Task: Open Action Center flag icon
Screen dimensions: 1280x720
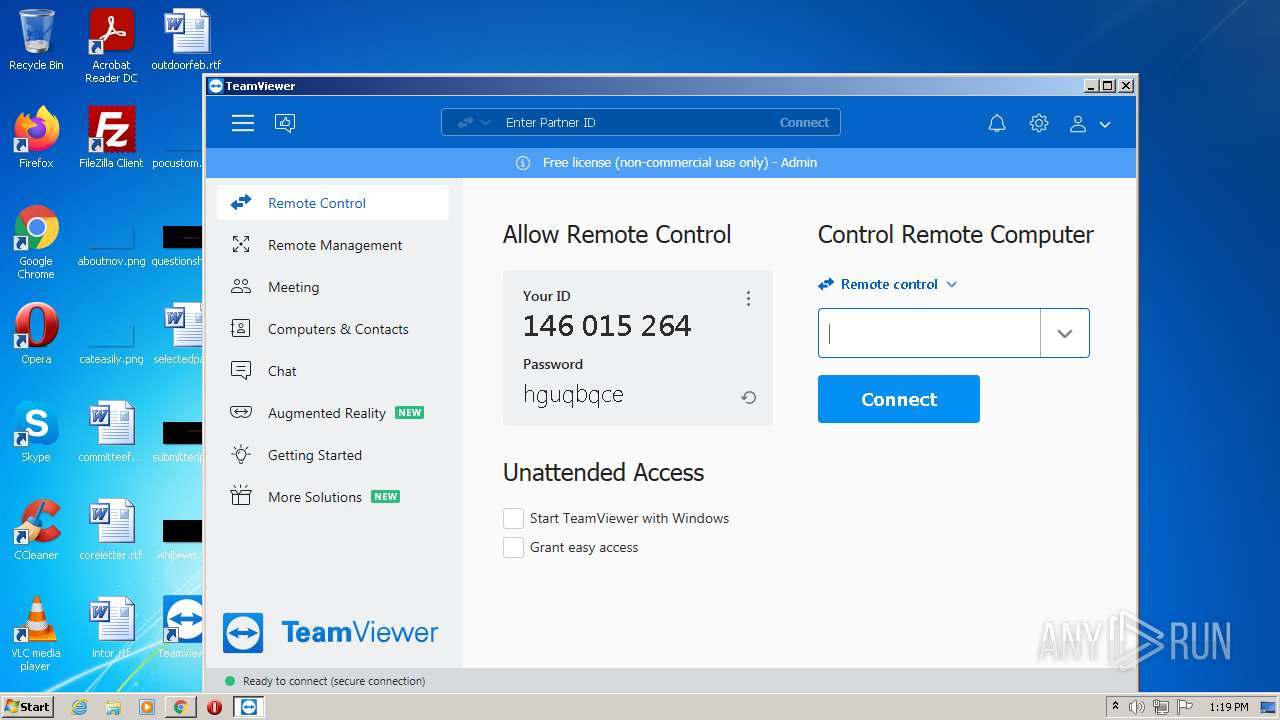Action: [x=1185, y=707]
